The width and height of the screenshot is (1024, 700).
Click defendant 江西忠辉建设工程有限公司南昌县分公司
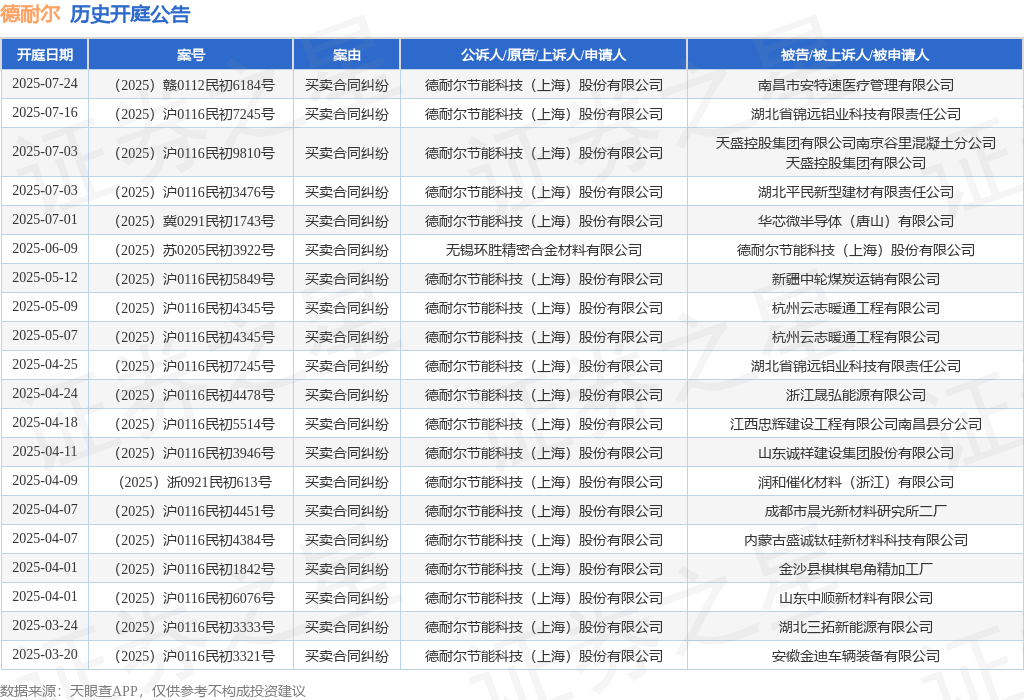point(856,424)
